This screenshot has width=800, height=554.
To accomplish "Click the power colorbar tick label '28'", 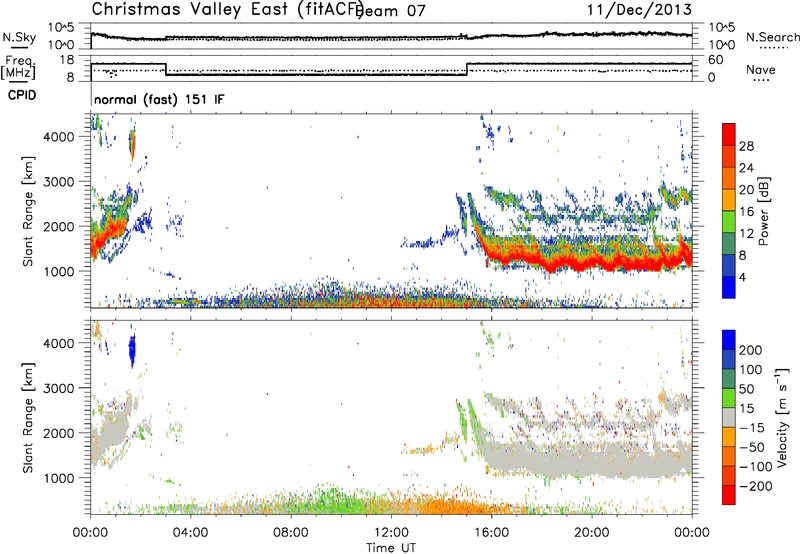I will pos(746,146).
